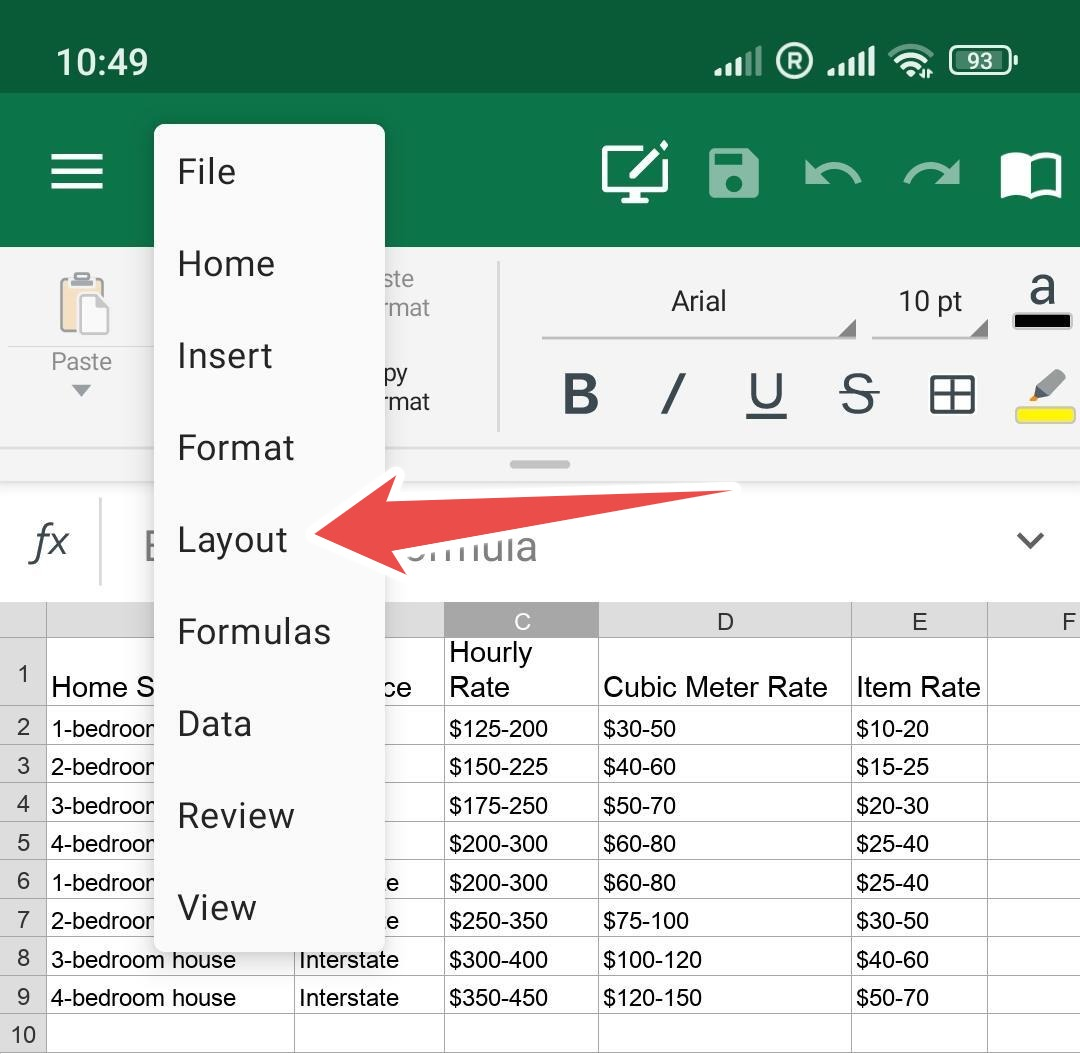Open the Arial font name dropdown
The width and height of the screenshot is (1080, 1054).
coord(699,302)
